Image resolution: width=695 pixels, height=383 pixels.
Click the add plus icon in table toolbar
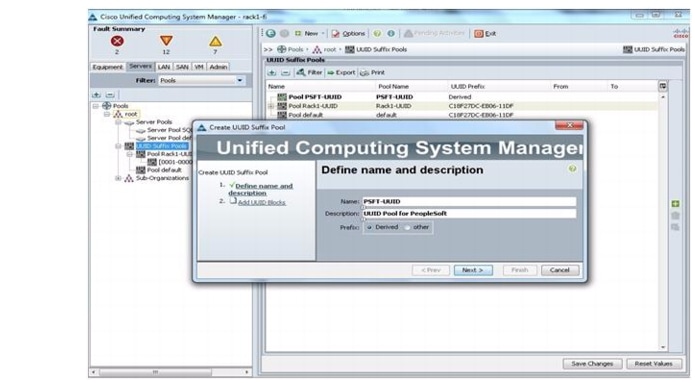[x=272, y=72]
